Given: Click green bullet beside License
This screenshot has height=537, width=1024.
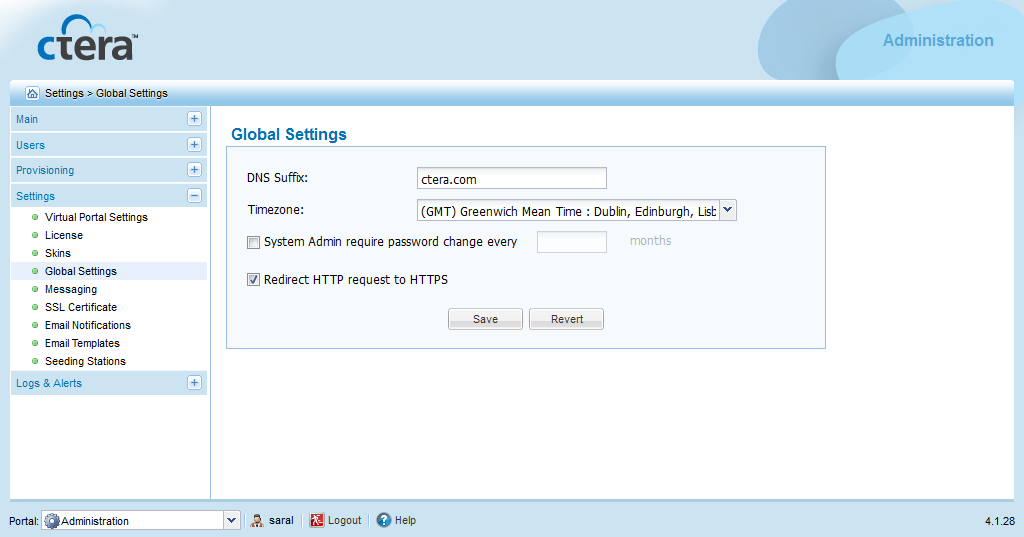Looking at the screenshot, I should pos(35,235).
